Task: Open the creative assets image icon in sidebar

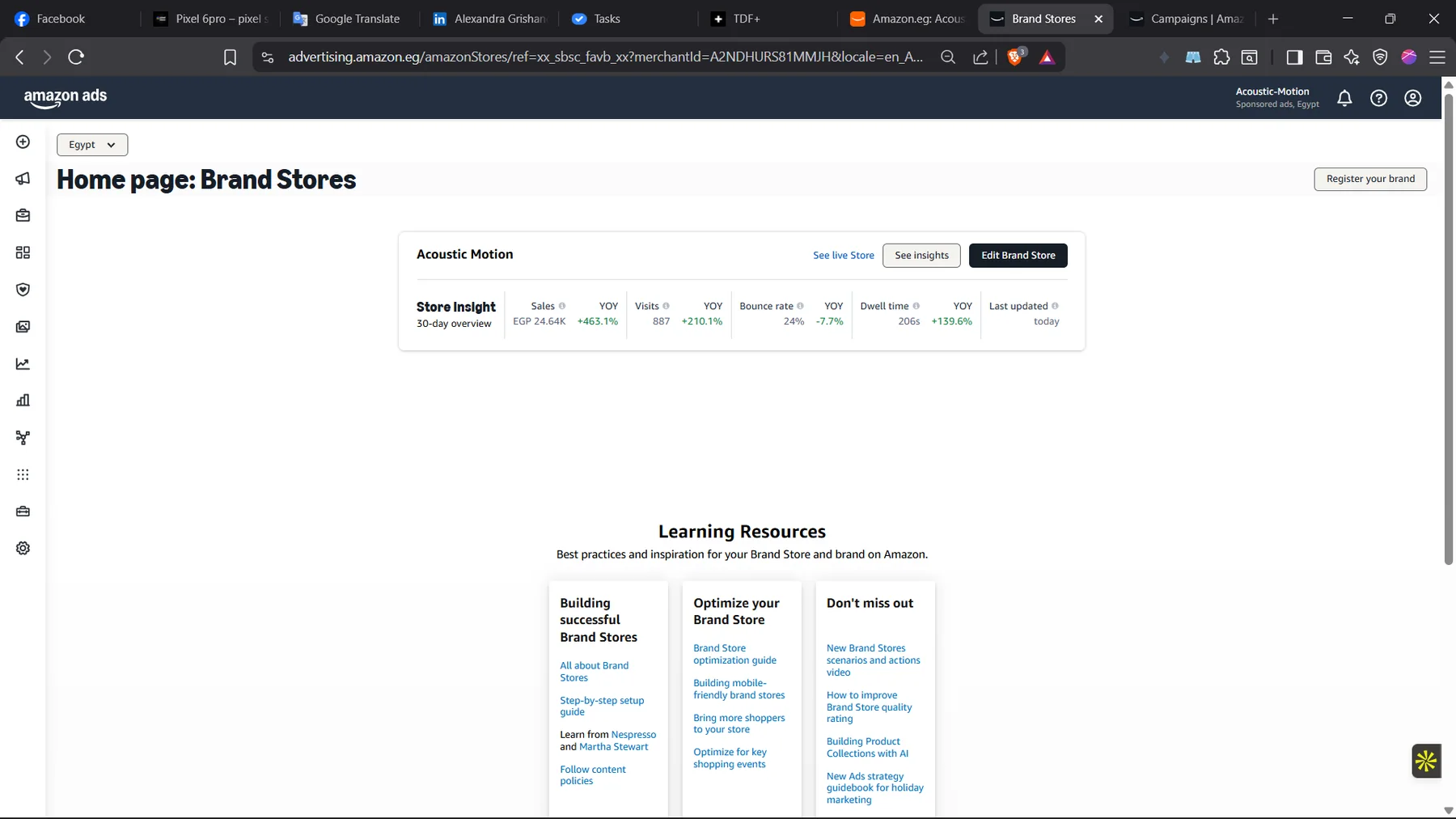Action: (23, 327)
